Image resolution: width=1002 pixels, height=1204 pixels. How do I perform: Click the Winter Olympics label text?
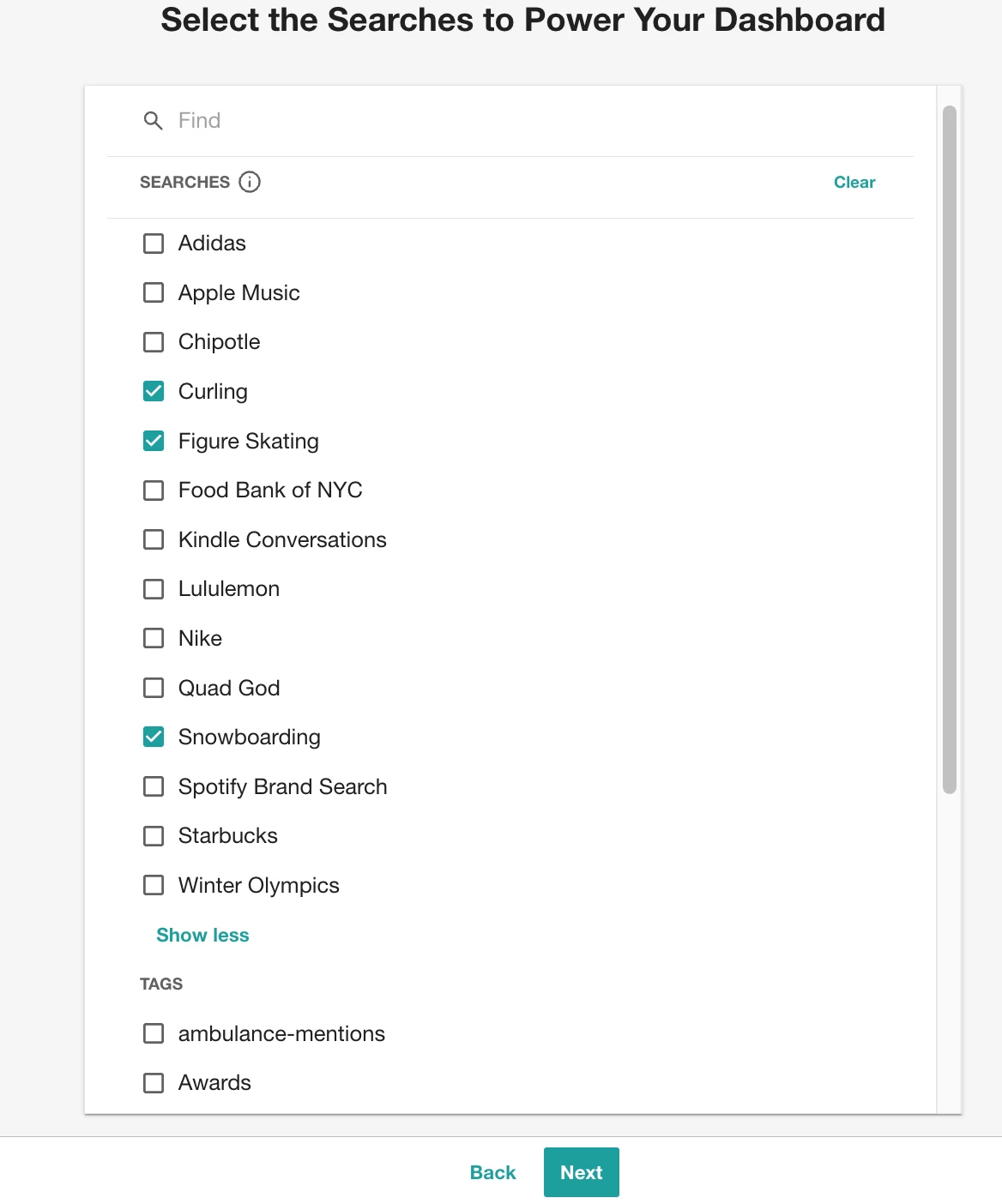[x=259, y=886]
